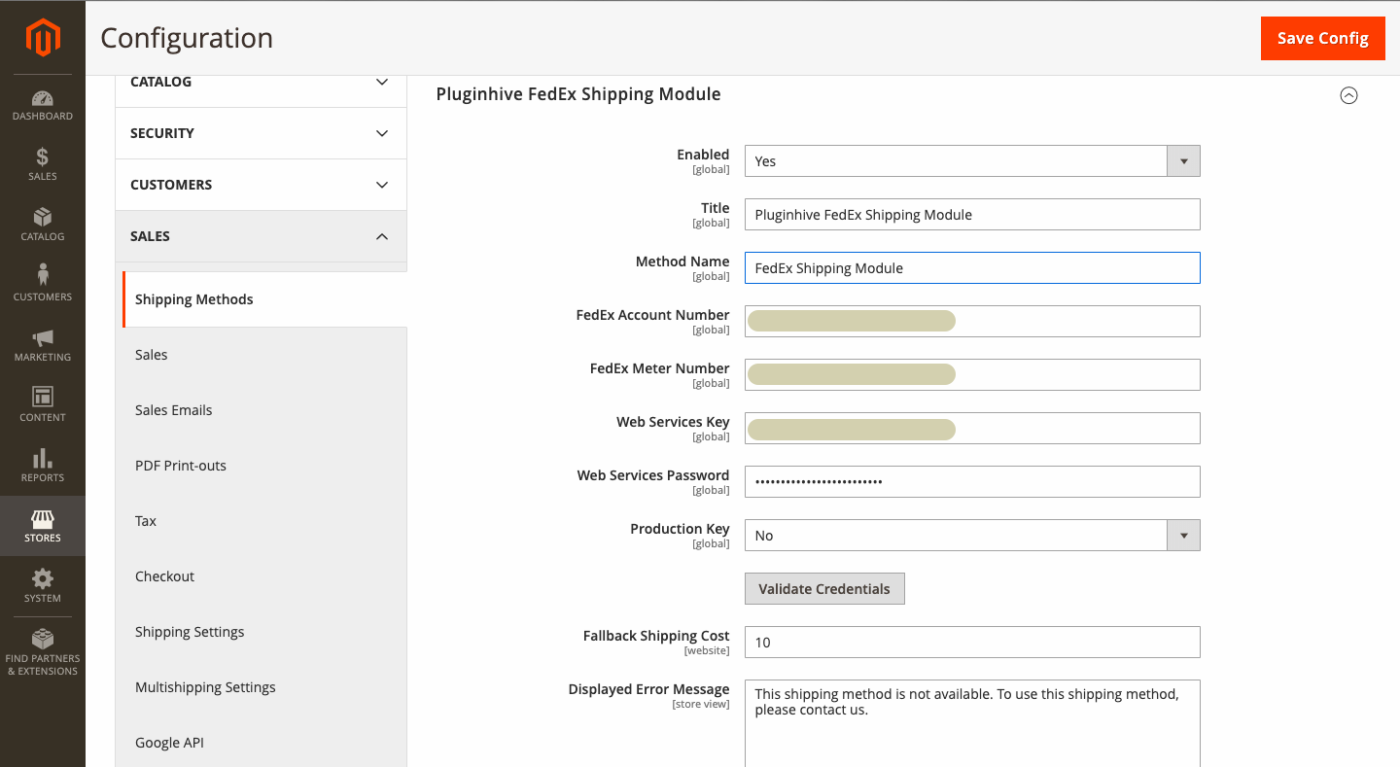Select the Shipping Methods tab
Screen dimensions: 1400x767
[264, 299]
